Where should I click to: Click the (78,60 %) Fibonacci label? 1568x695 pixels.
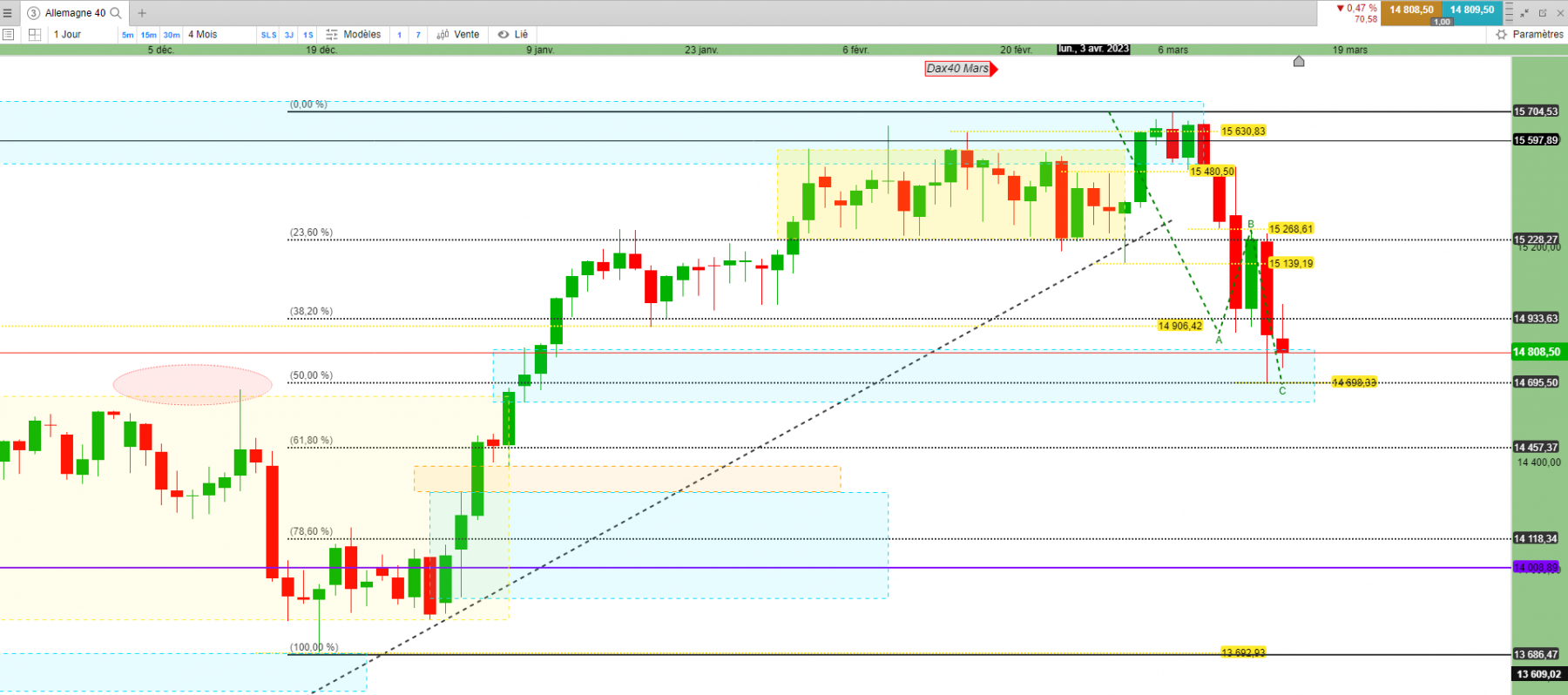coord(311,531)
